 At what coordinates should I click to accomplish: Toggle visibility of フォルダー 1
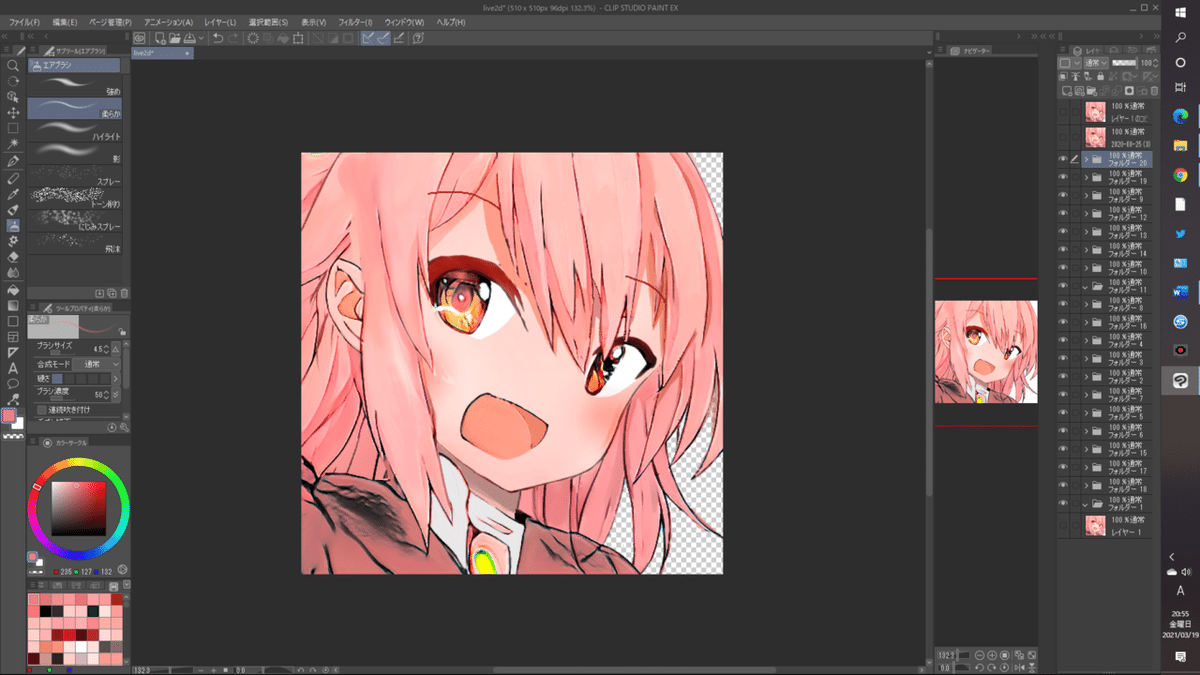pos(1062,503)
